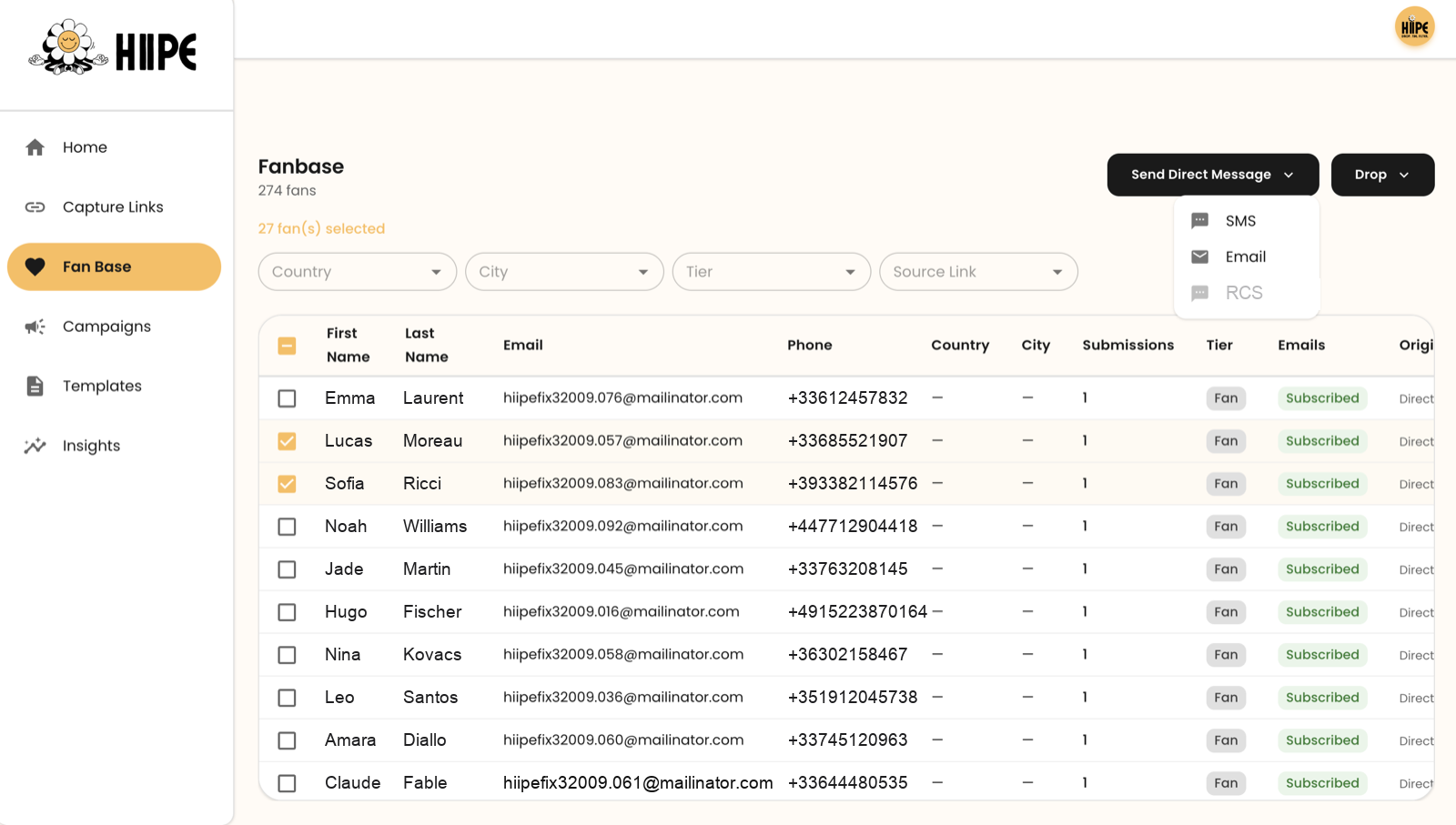Click the email hiipefix32009.061@mailinator.com
This screenshot has height=825, width=1456.
tap(638, 782)
